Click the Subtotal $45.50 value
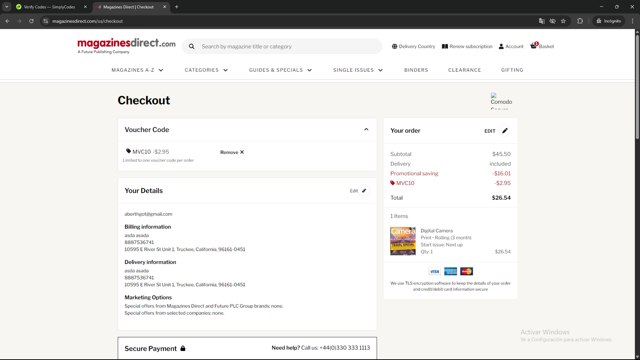Viewport: 640px width, 360px height. (501, 154)
